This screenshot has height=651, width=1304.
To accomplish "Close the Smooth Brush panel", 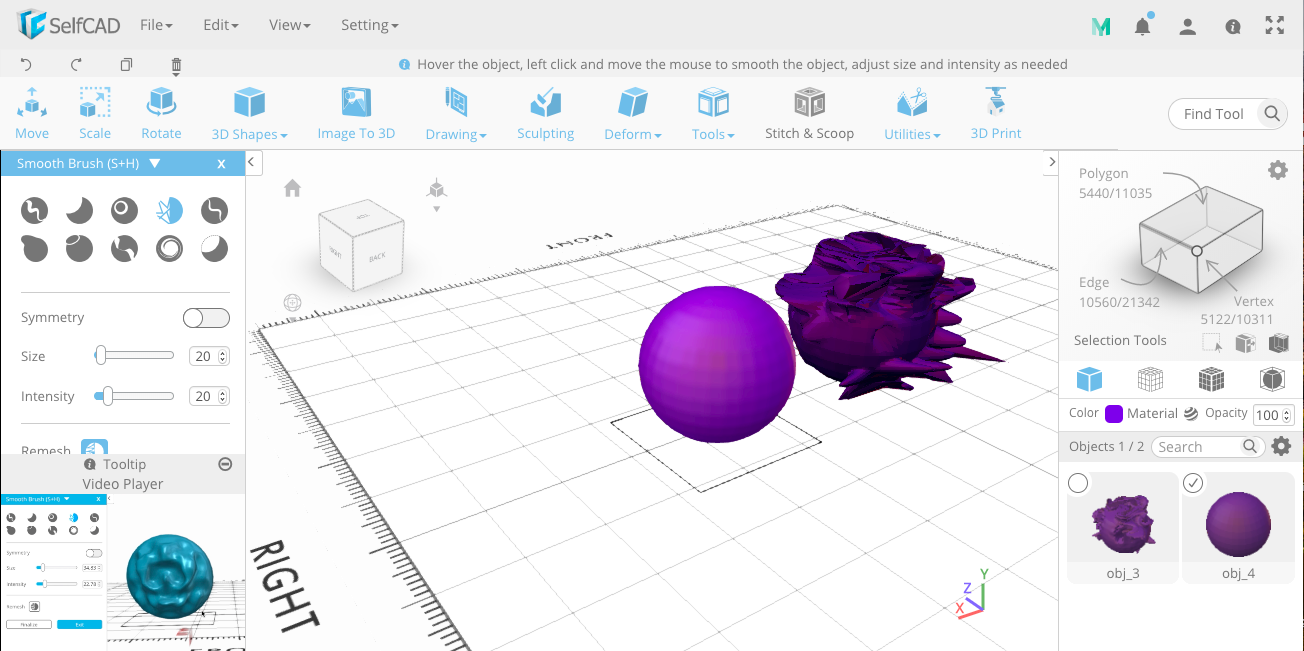I will pos(221,164).
